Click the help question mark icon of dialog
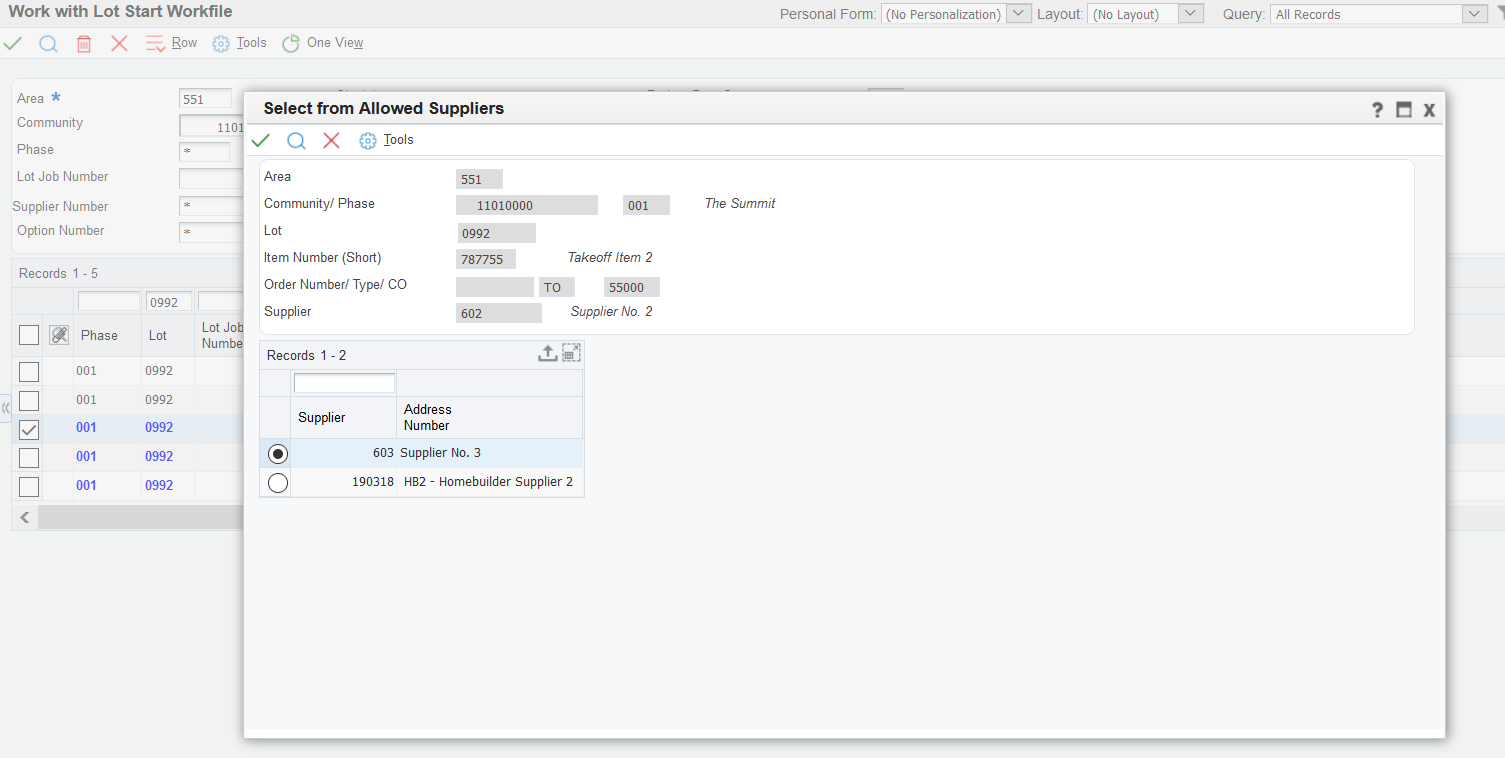 pyautogui.click(x=1377, y=110)
